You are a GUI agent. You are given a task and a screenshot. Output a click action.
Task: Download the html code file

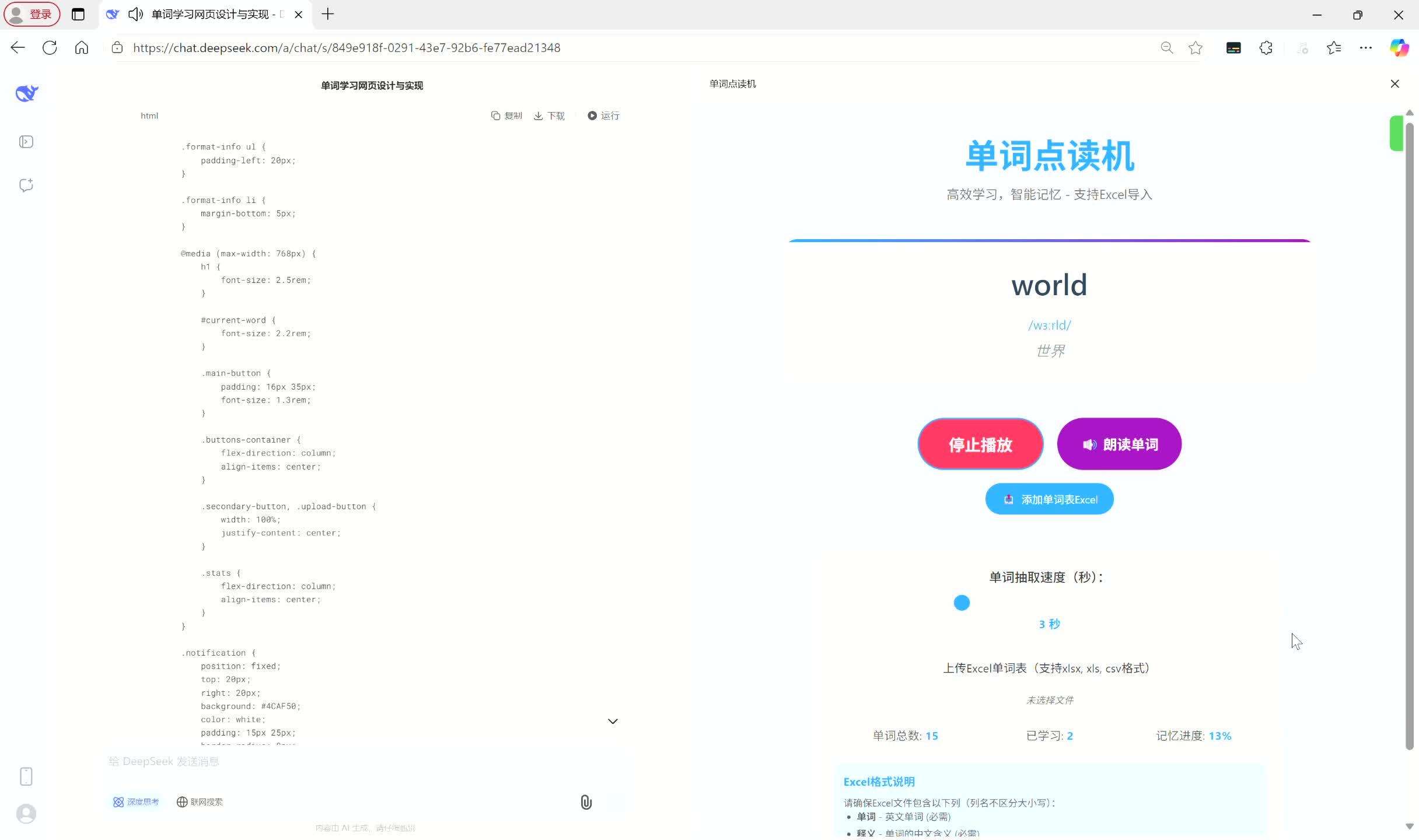[549, 116]
